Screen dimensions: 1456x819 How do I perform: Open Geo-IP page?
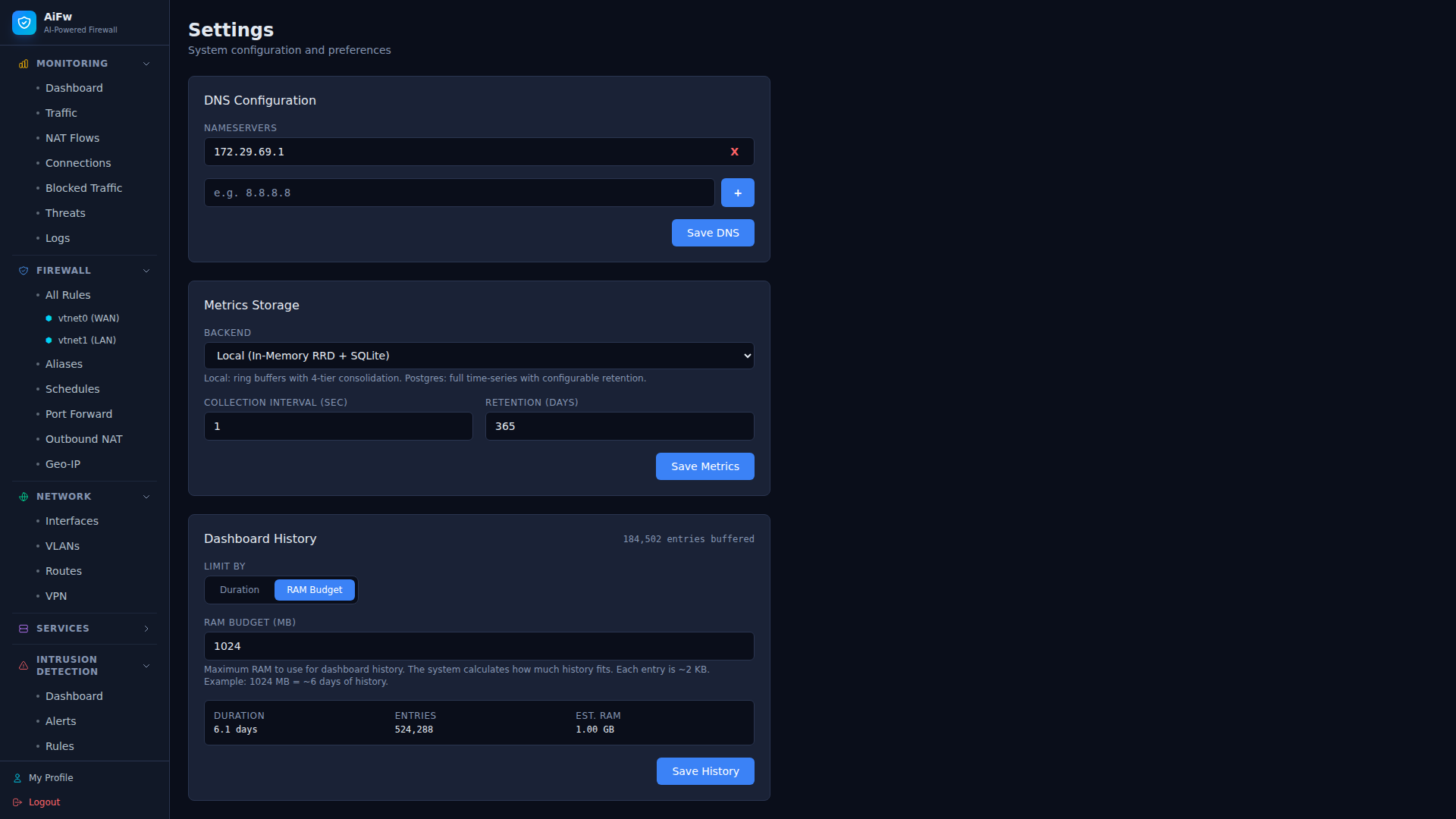[63, 464]
